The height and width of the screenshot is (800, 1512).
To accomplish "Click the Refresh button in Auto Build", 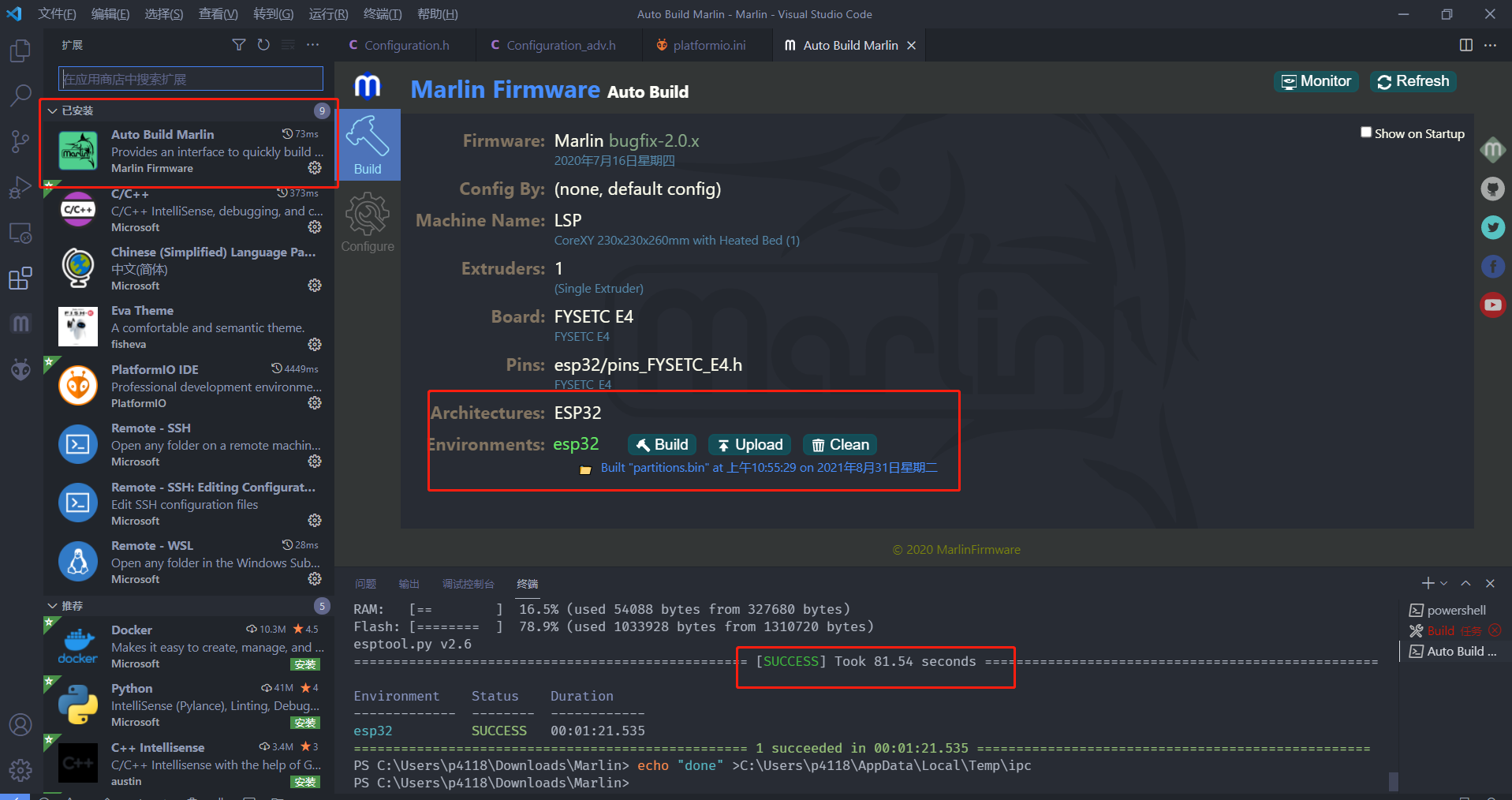I will [1413, 81].
